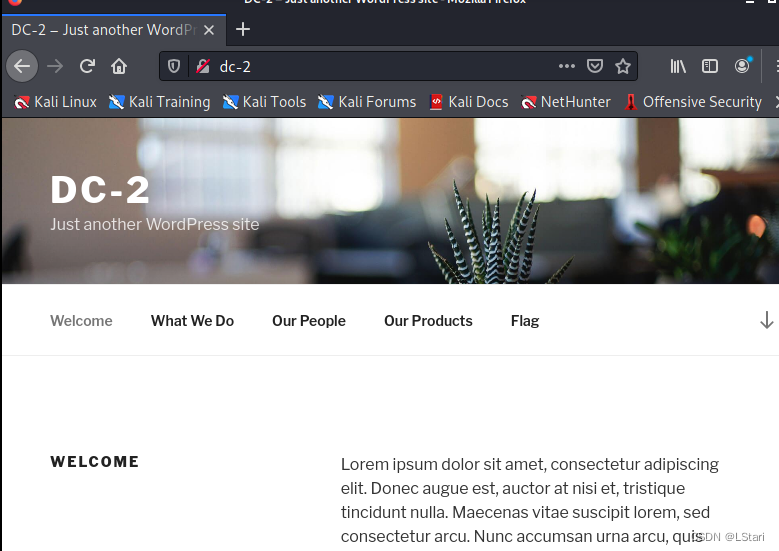Reload the current page
Image resolution: width=779 pixels, height=551 pixels.
click(87, 66)
